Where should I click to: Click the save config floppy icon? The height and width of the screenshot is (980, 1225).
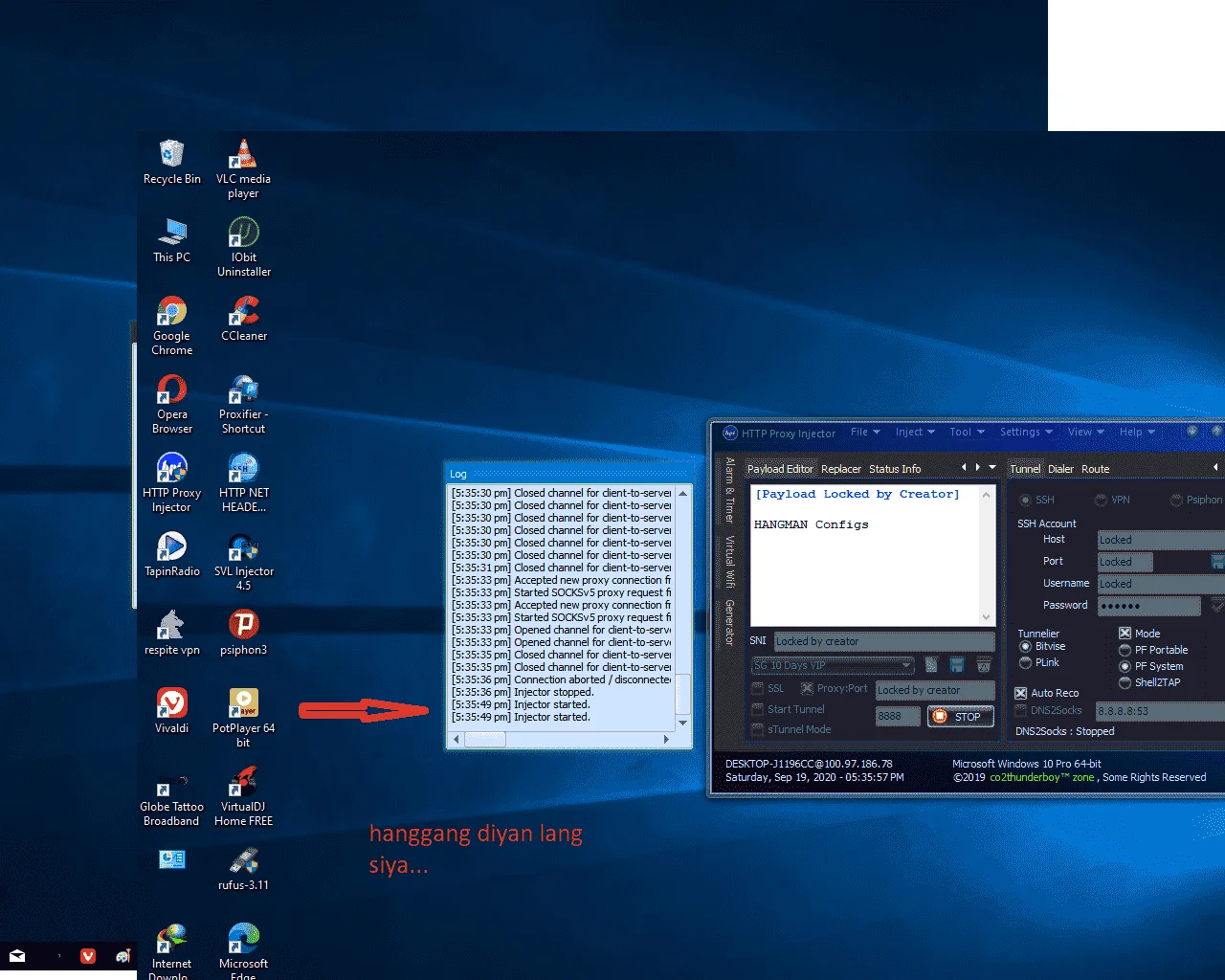(956, 664)
